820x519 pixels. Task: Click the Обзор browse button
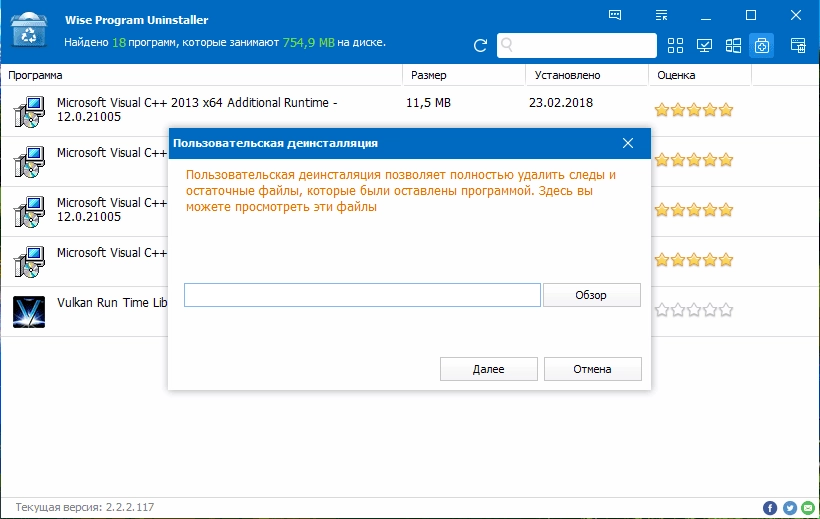tap(591, 295)
